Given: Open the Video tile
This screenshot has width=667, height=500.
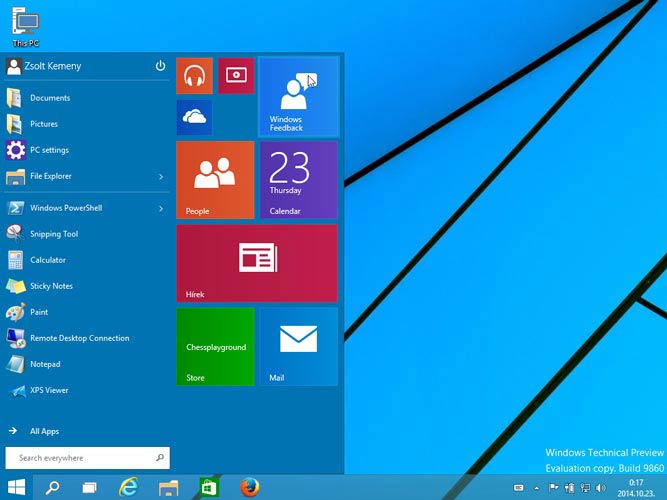Looking at the screenshot, I should (x=236, y=76).
